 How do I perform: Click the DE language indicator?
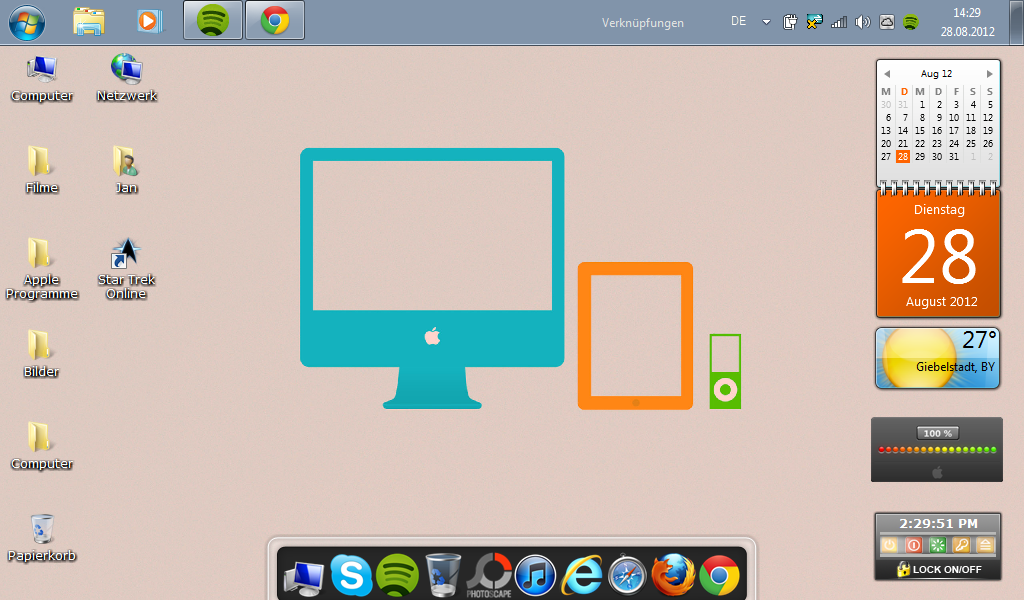[x=739, y=22]
